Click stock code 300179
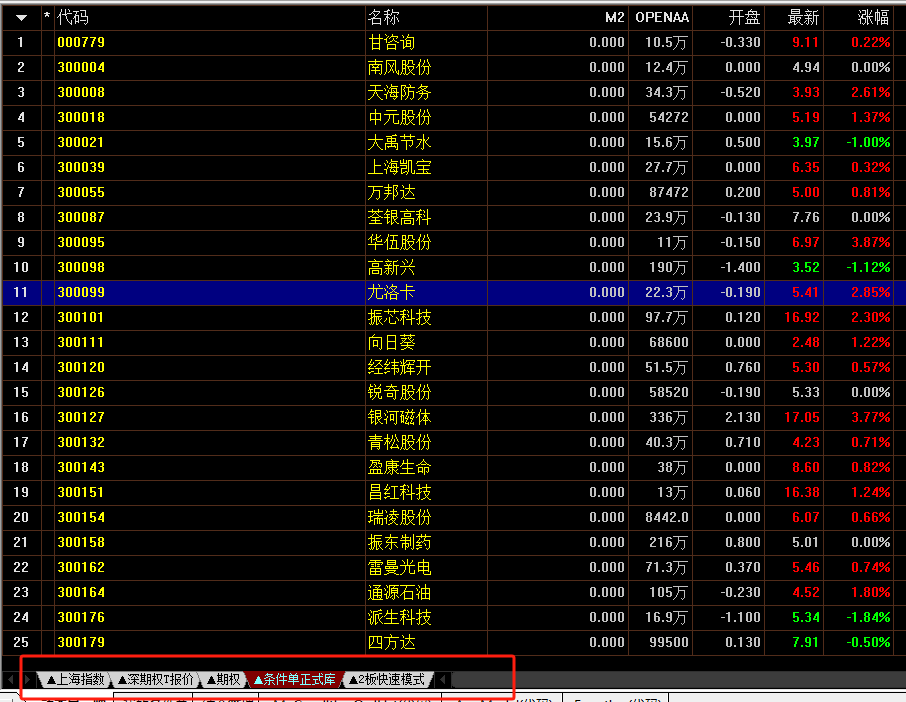Screen dimensions: 906x702 pos(81,642)
